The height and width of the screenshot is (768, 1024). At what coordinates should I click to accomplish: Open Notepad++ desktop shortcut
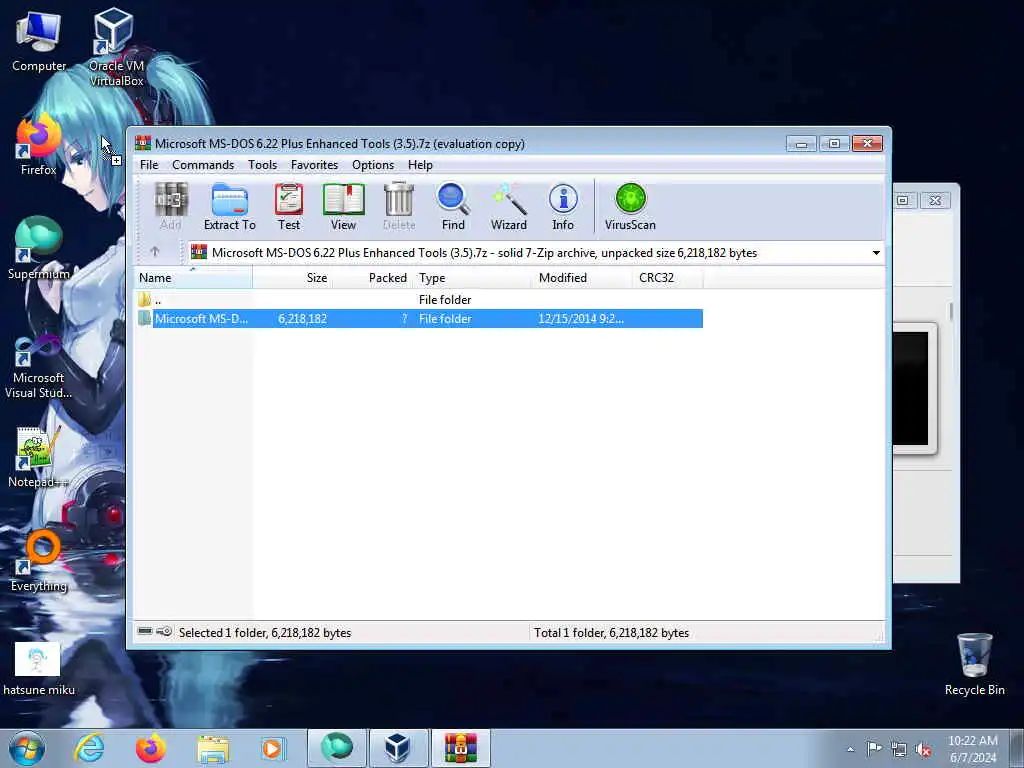(x=39, y=457)
